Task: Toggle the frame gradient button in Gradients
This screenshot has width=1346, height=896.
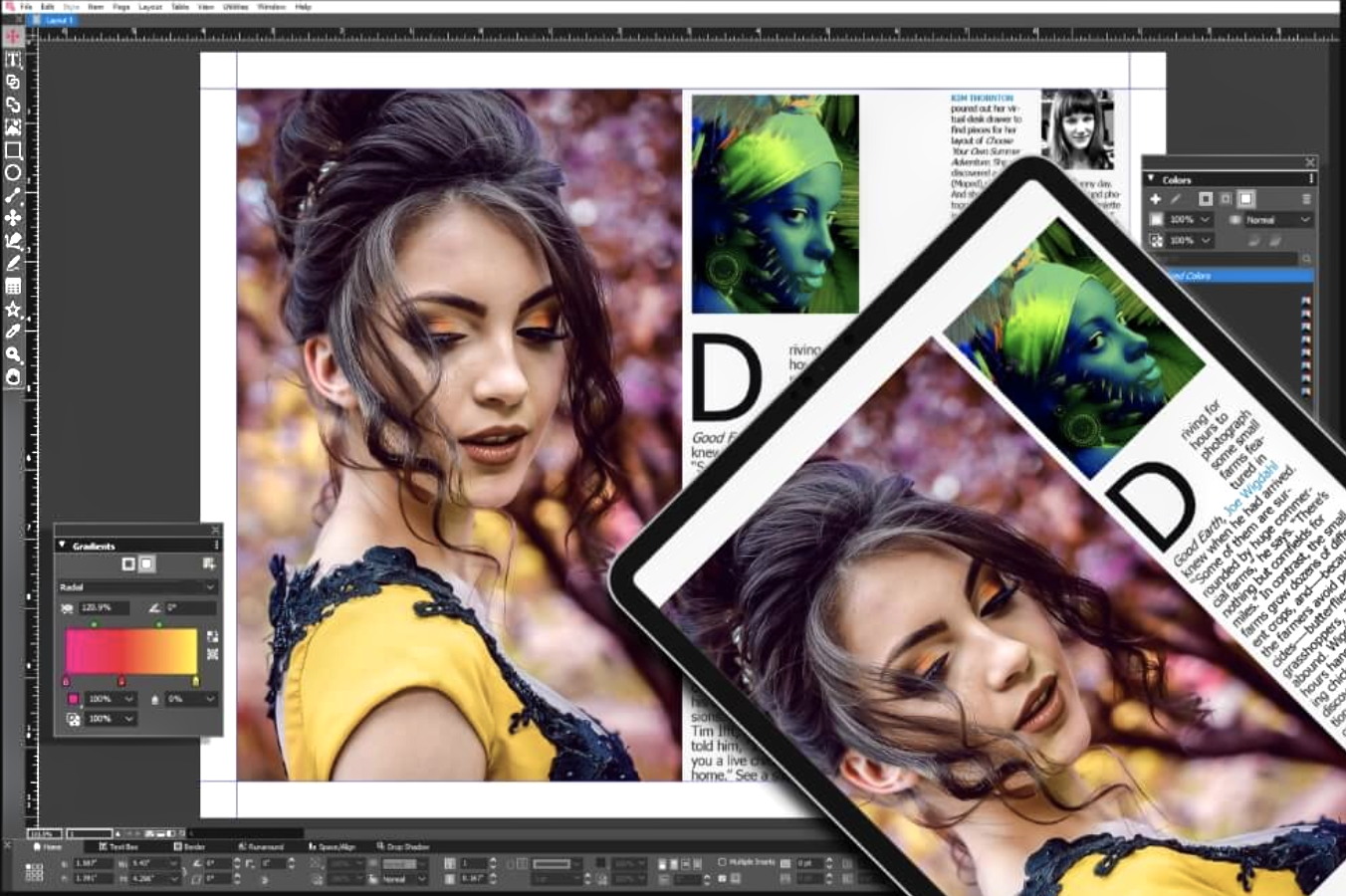Action: click(x=128, y=564)
